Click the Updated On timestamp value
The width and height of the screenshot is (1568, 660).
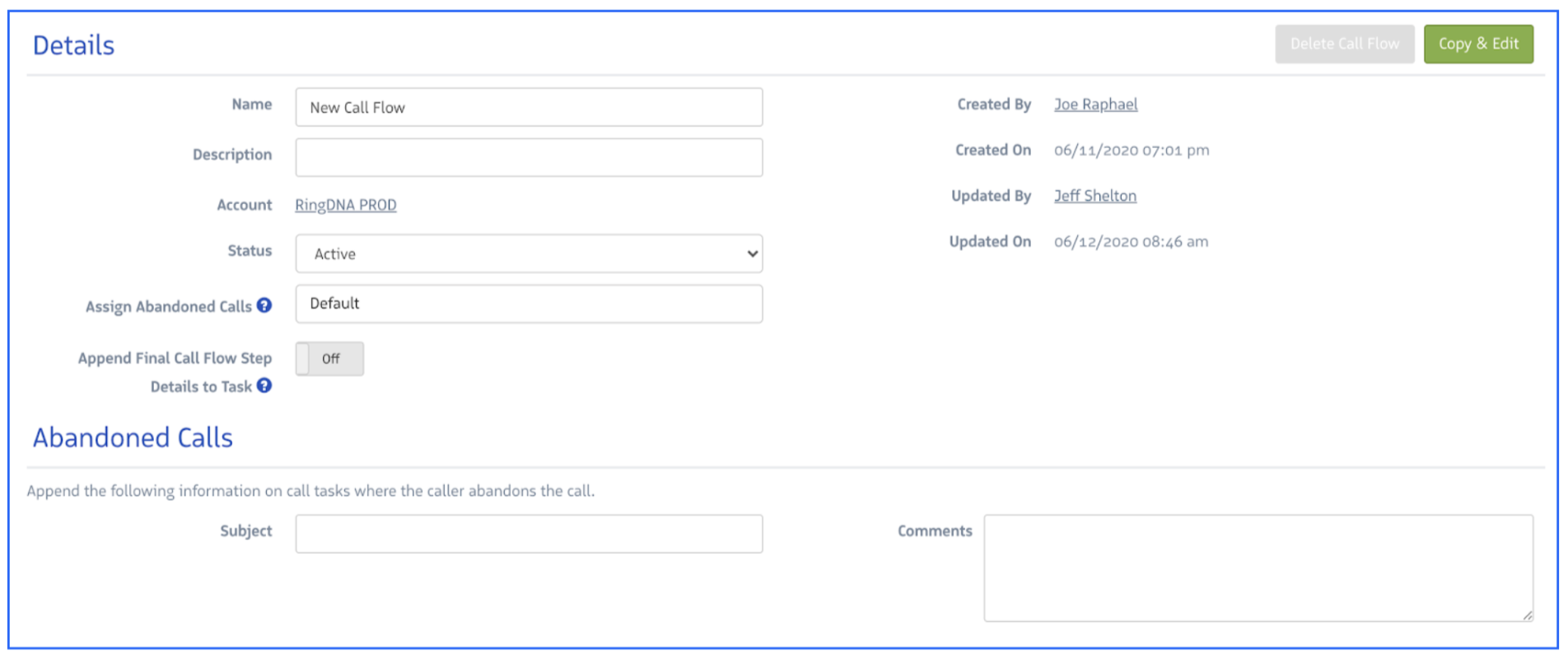pyautogui.click(x=1131, y=242)
